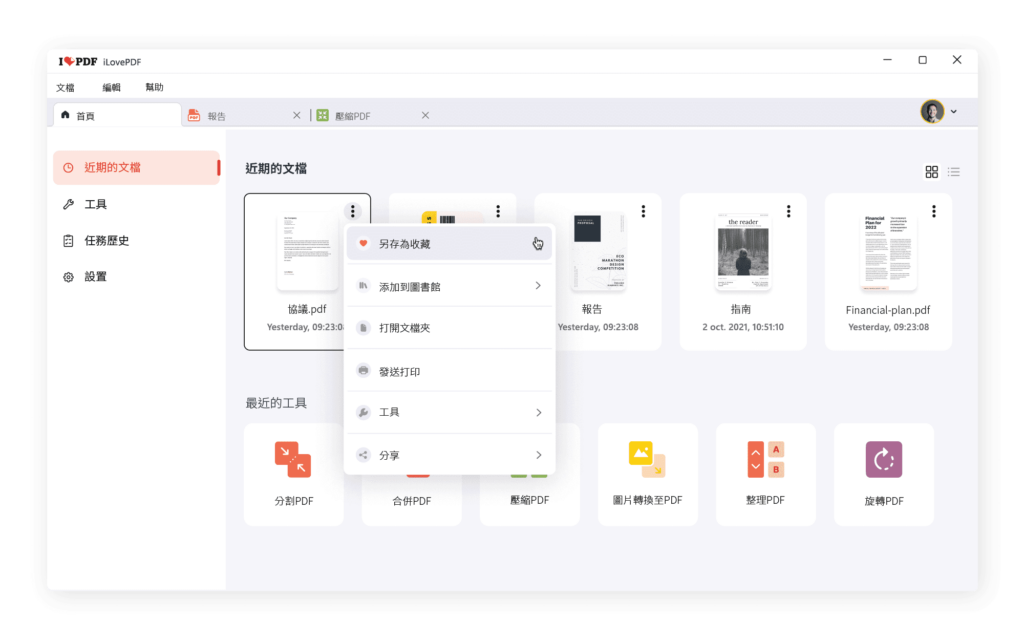Click the clipboard icon for 任務歷史
The height and width of the screenshot is (642, 1024).
68,241
